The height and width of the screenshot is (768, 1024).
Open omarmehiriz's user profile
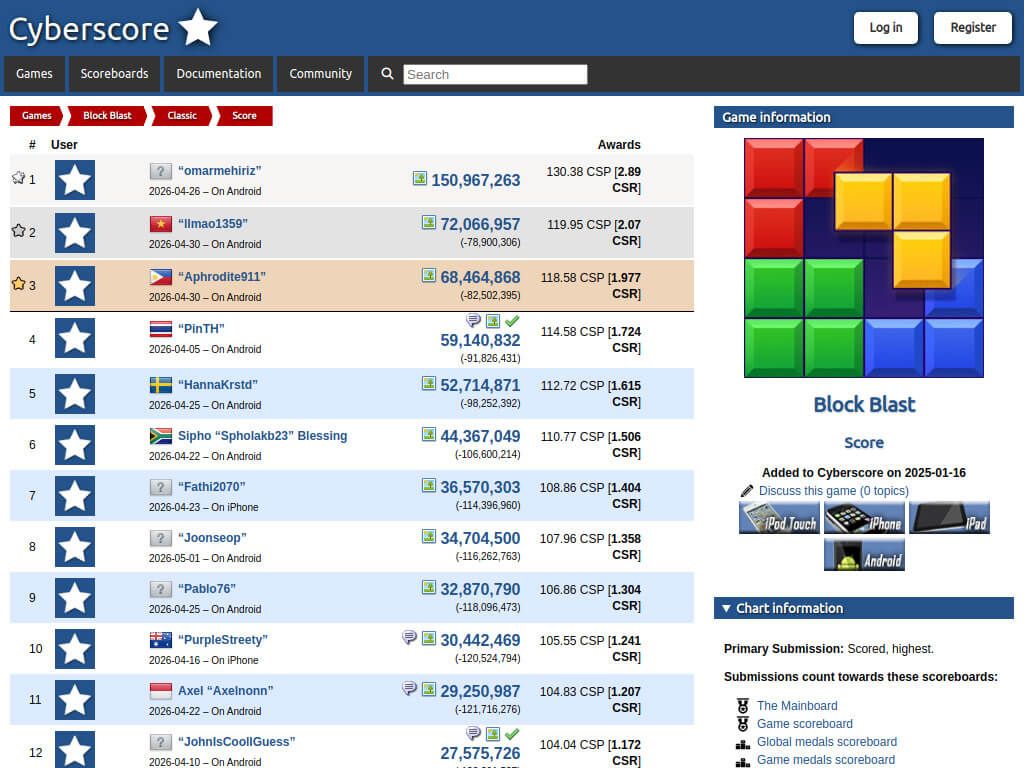(x=219, y=170)
